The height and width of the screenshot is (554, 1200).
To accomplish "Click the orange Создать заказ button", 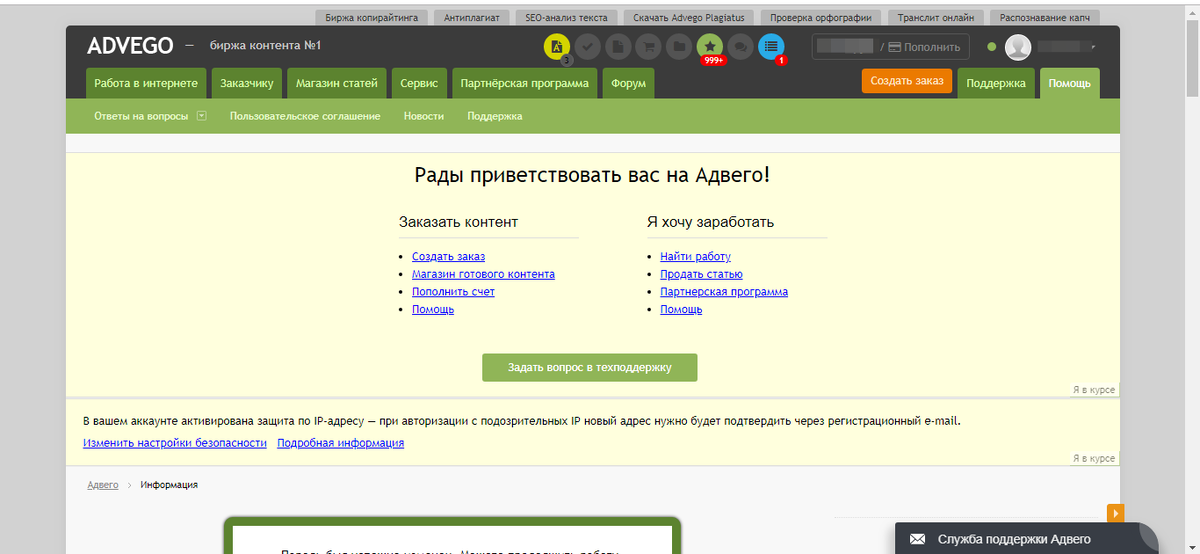I will [x=907, y=81].
